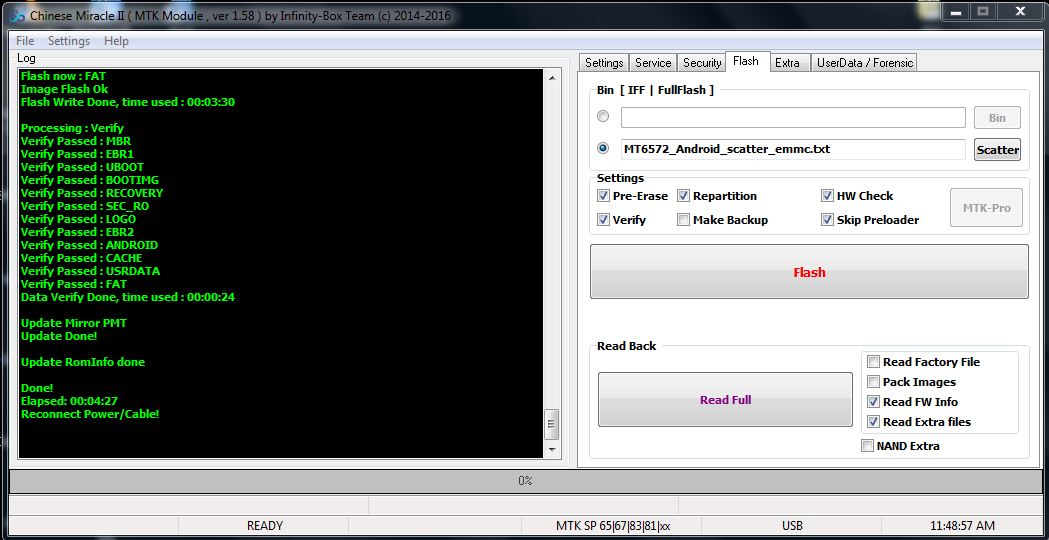The height and width of the screenshot is (540, 1049).
Task: Select the scatter file radio button
Action: (603, 148)
